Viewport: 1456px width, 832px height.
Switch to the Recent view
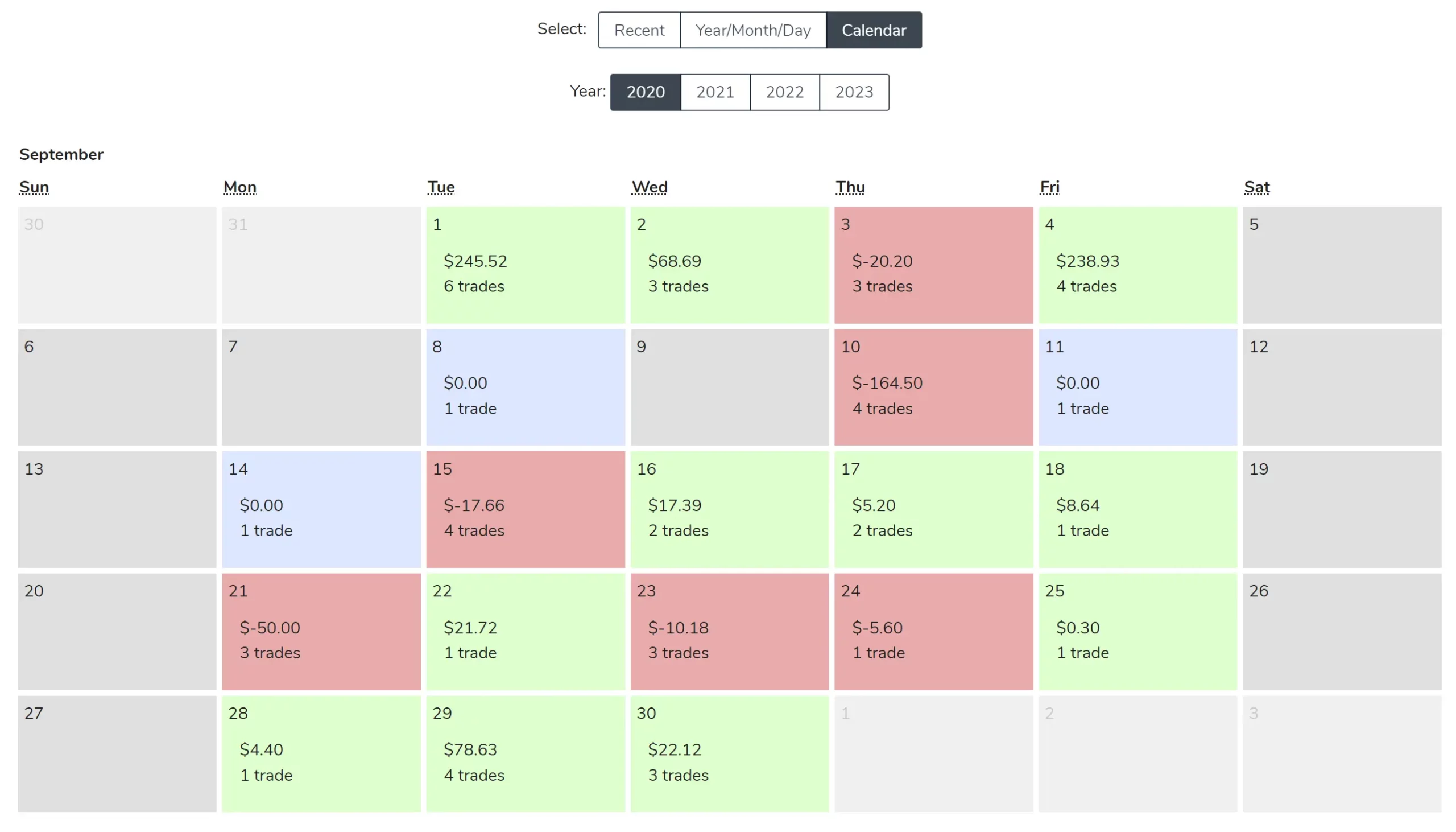coord(639,30)
